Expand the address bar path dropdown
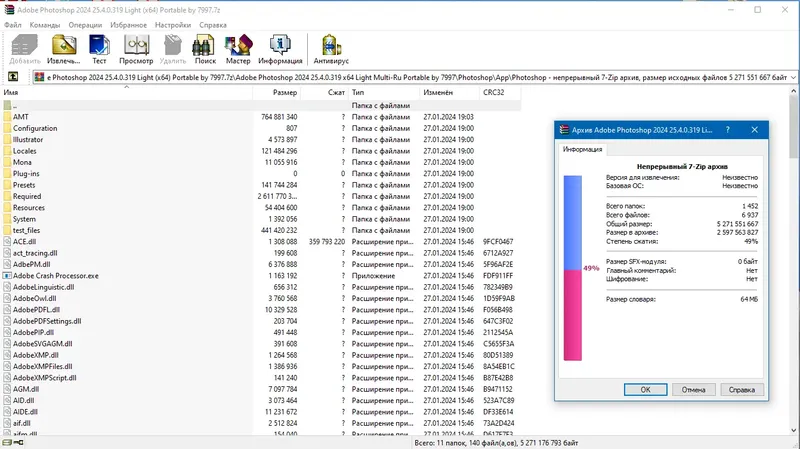Image resolution: width=800 pixels, height=449 pixels. point(793,77)
